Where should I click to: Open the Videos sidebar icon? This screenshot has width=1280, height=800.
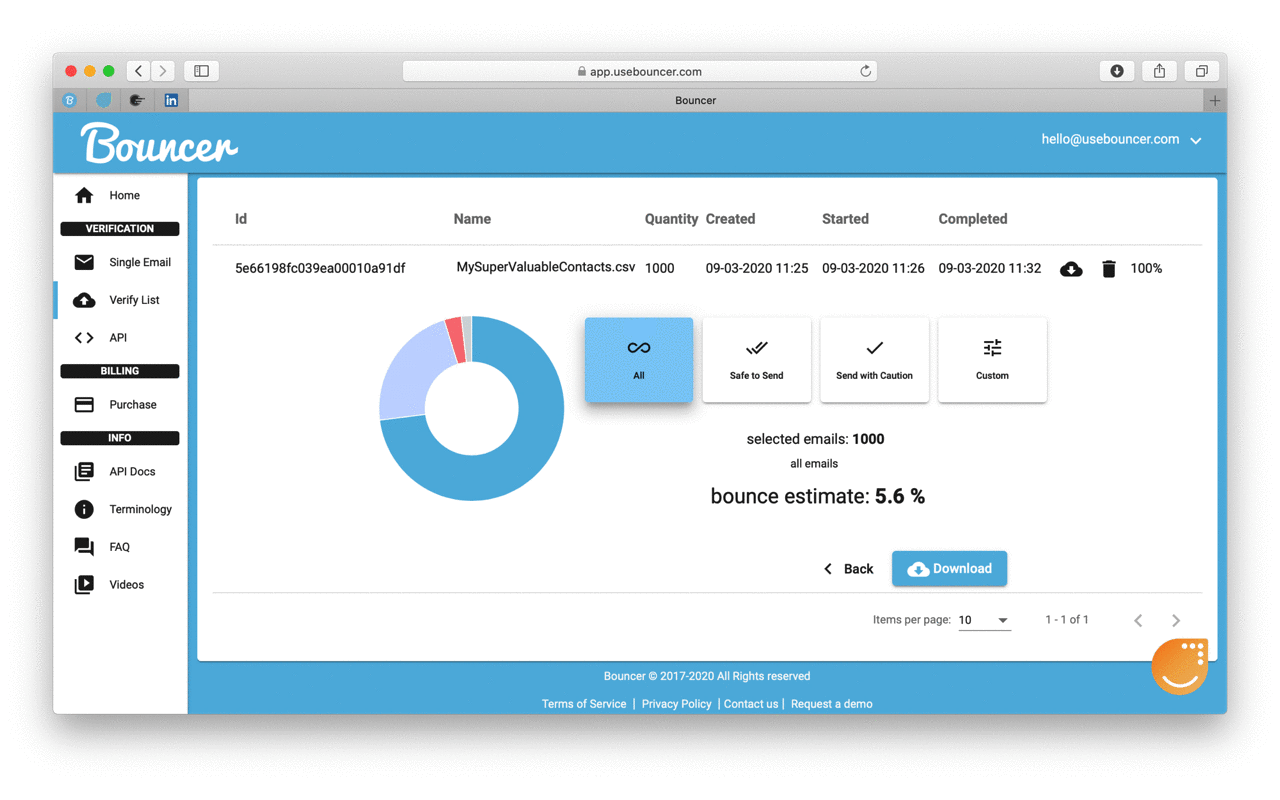click(84, 584)
